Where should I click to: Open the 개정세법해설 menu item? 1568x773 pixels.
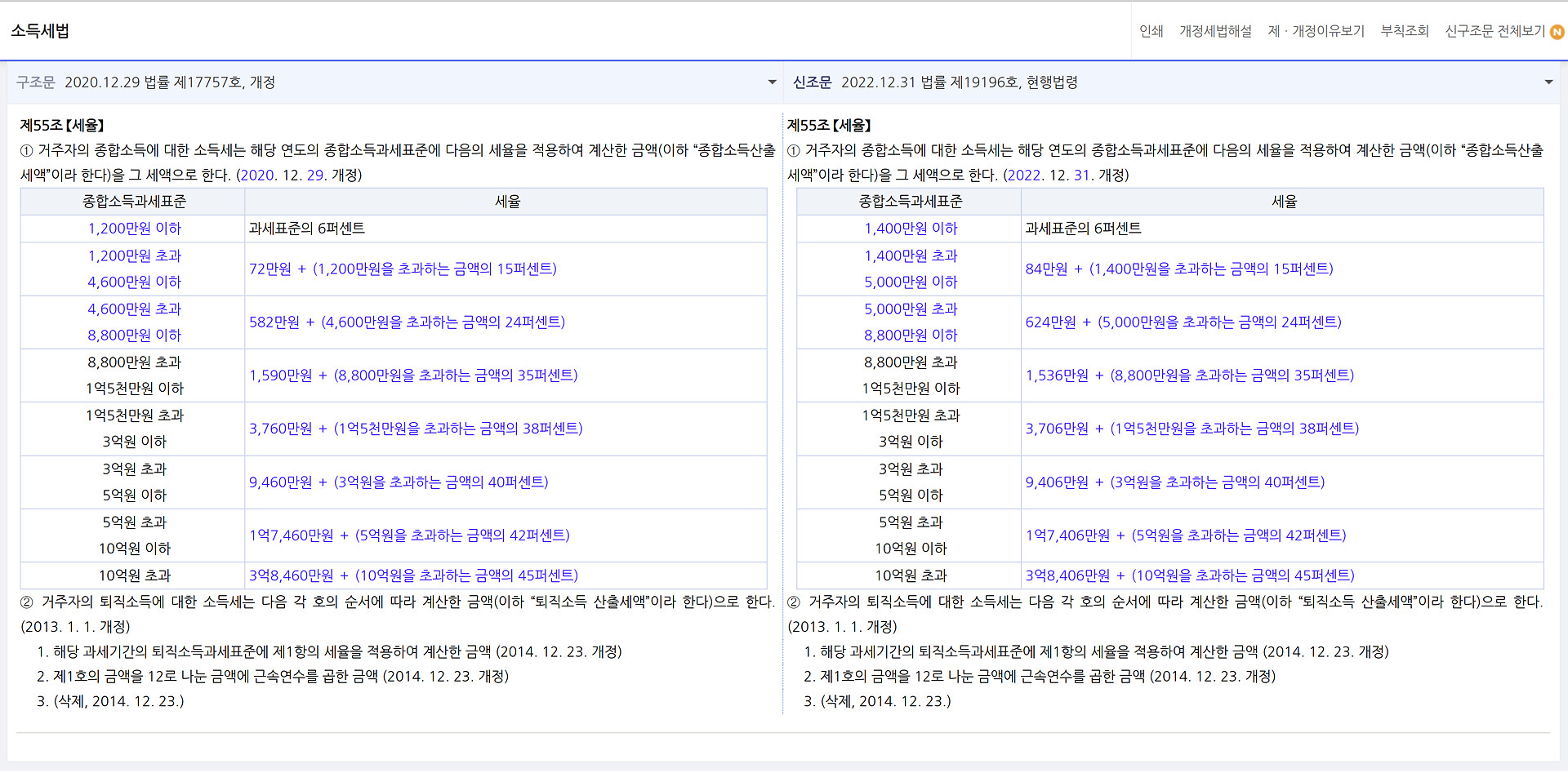(x=1215, y=31)
